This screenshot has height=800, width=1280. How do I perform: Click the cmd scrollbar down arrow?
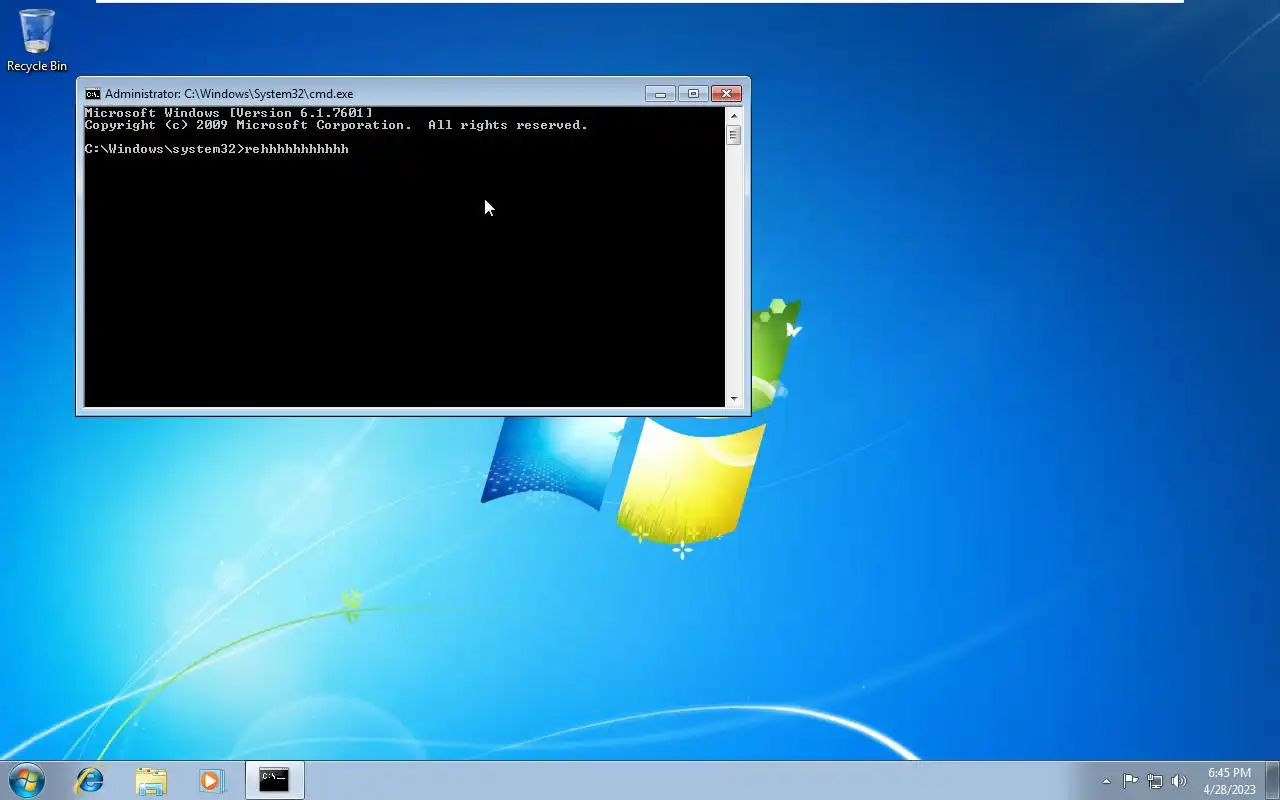click(x=734, y=399)
